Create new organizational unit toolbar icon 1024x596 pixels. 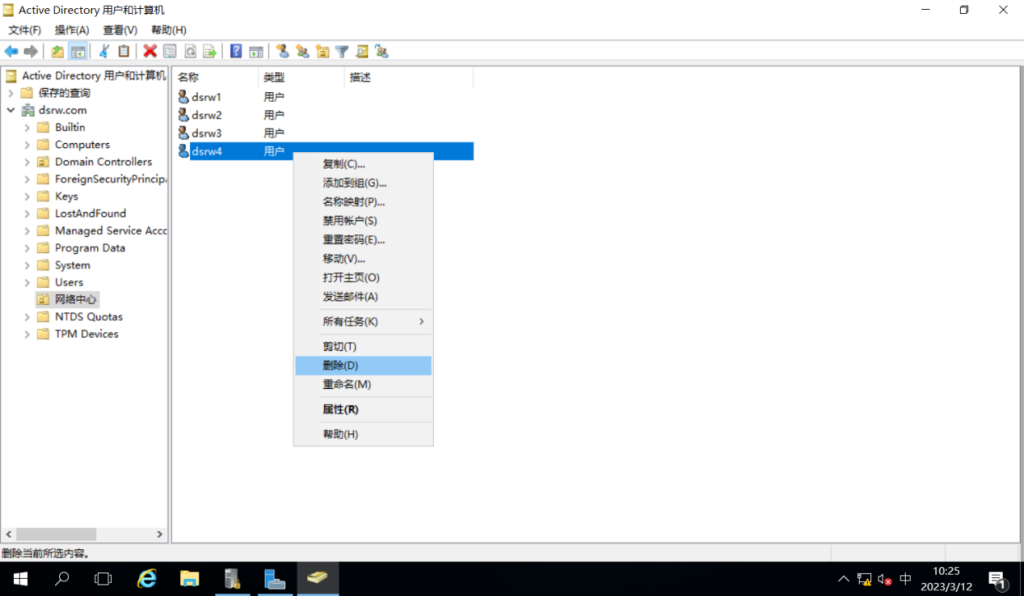[322, 51]
